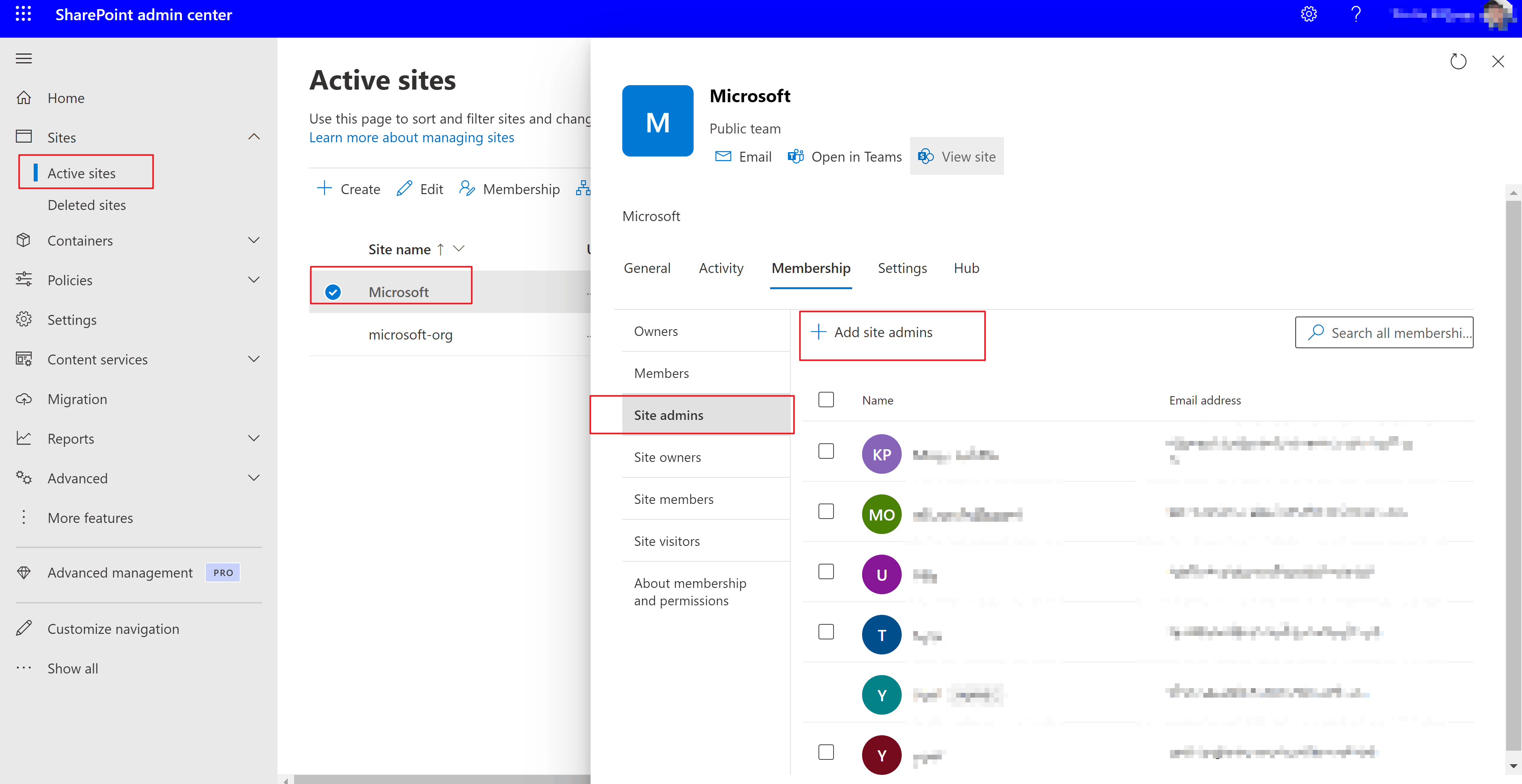Switch to the Activity tab
Viewport: 1522px width, 784px height.
tap(721, 268)
